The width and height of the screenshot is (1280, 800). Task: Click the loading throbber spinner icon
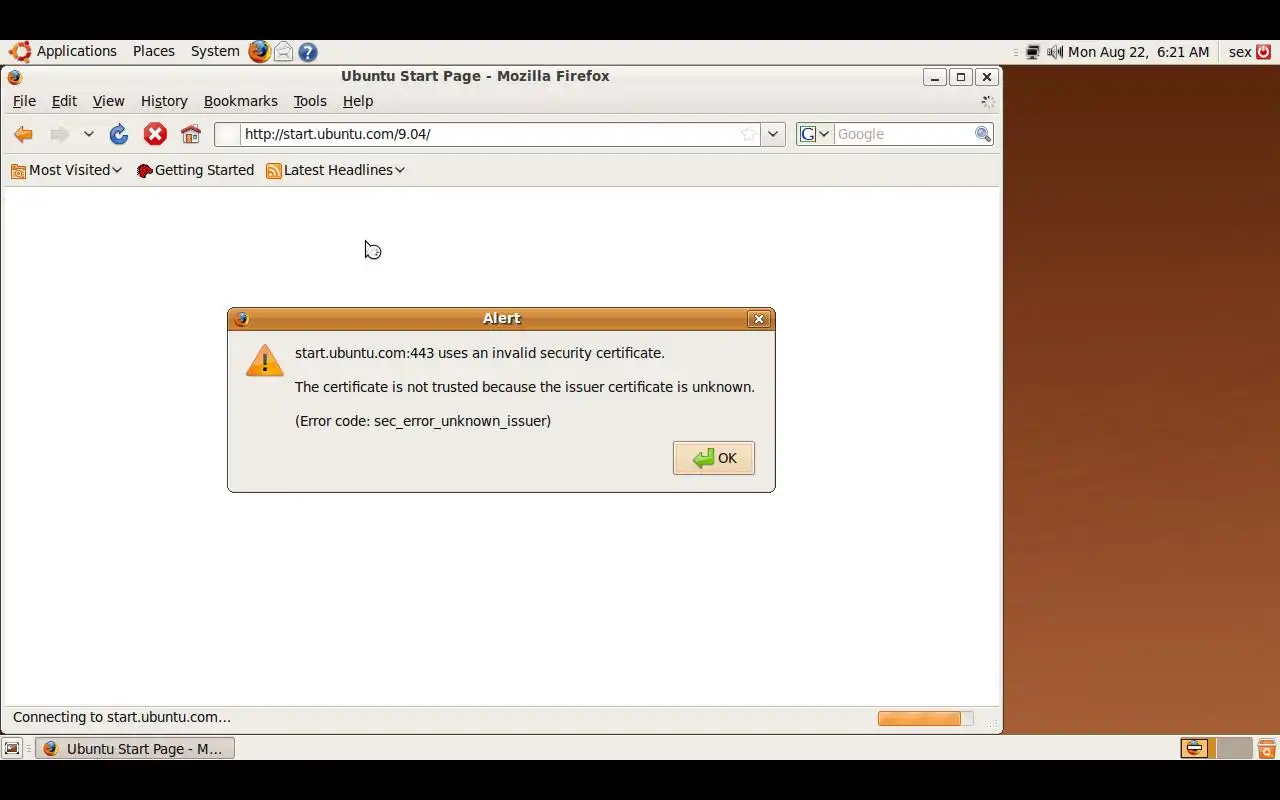pyautogui.click(x=988, y=102)
